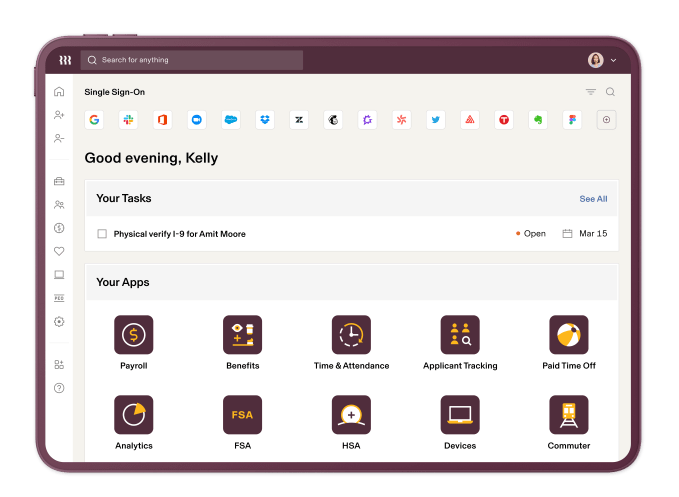Launch the Analytics app
The width and height of the screenshot is (679, 497).
[x=133, y=414]
